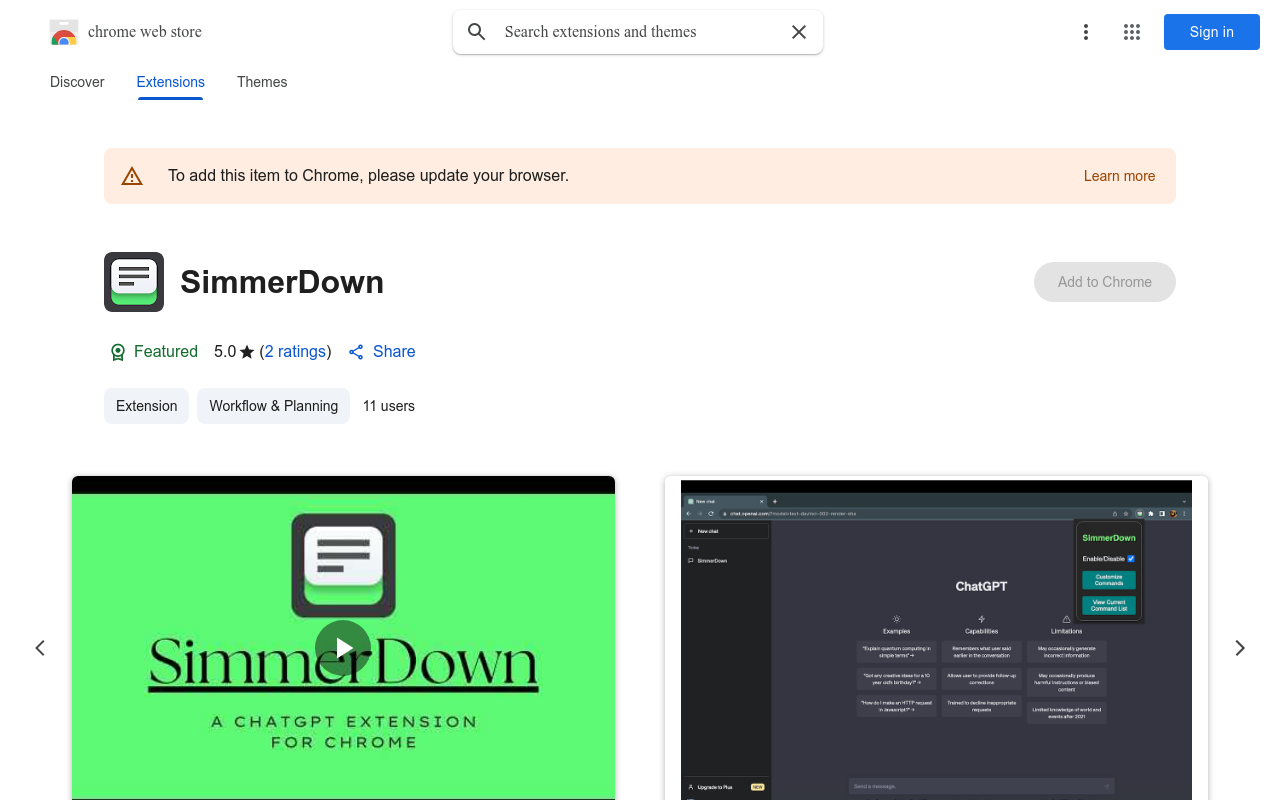Viewport: 1280px width, 800px height.
Task: Select the Workflow & Planning category chip
Action: tap(273, 406)
